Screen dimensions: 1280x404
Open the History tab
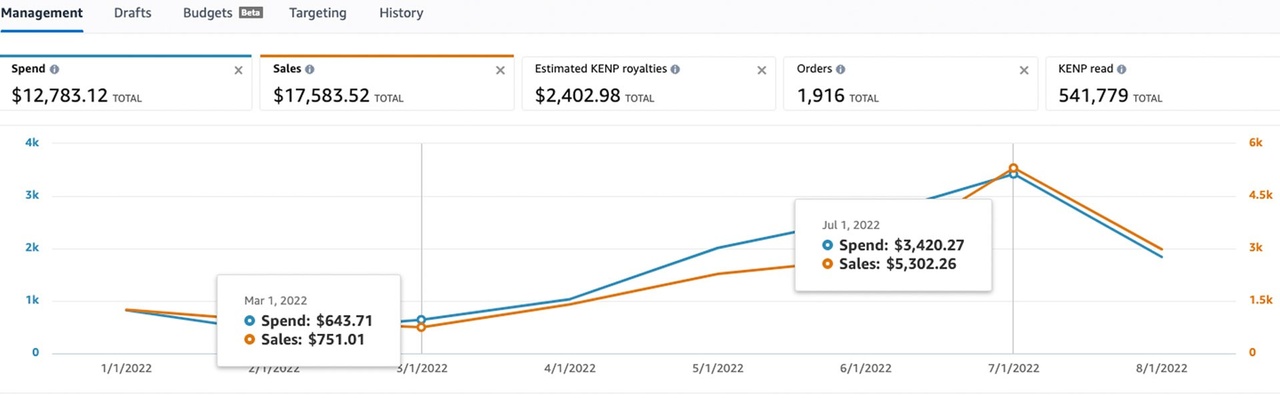coord(401,13)
